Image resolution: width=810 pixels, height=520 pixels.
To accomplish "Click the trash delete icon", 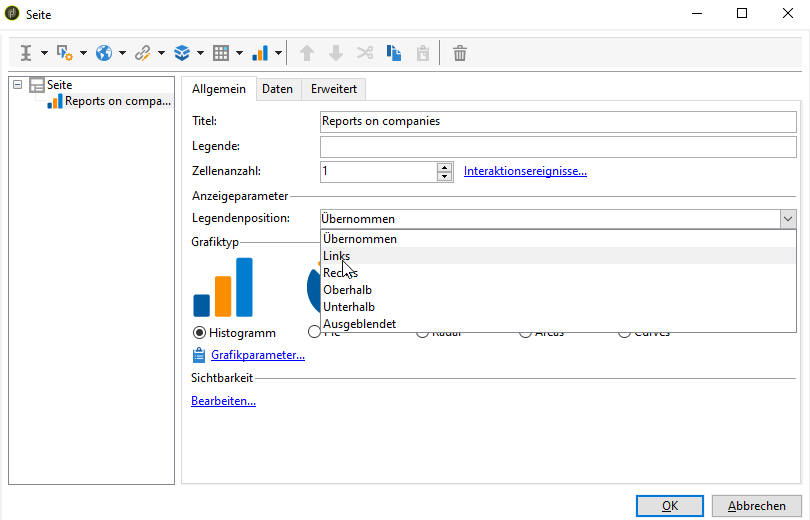I will (460, 53).
